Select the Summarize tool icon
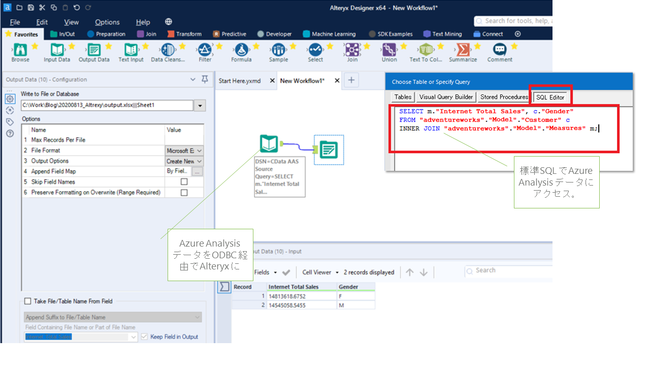650x365 pixels. [x=463, y=50]
